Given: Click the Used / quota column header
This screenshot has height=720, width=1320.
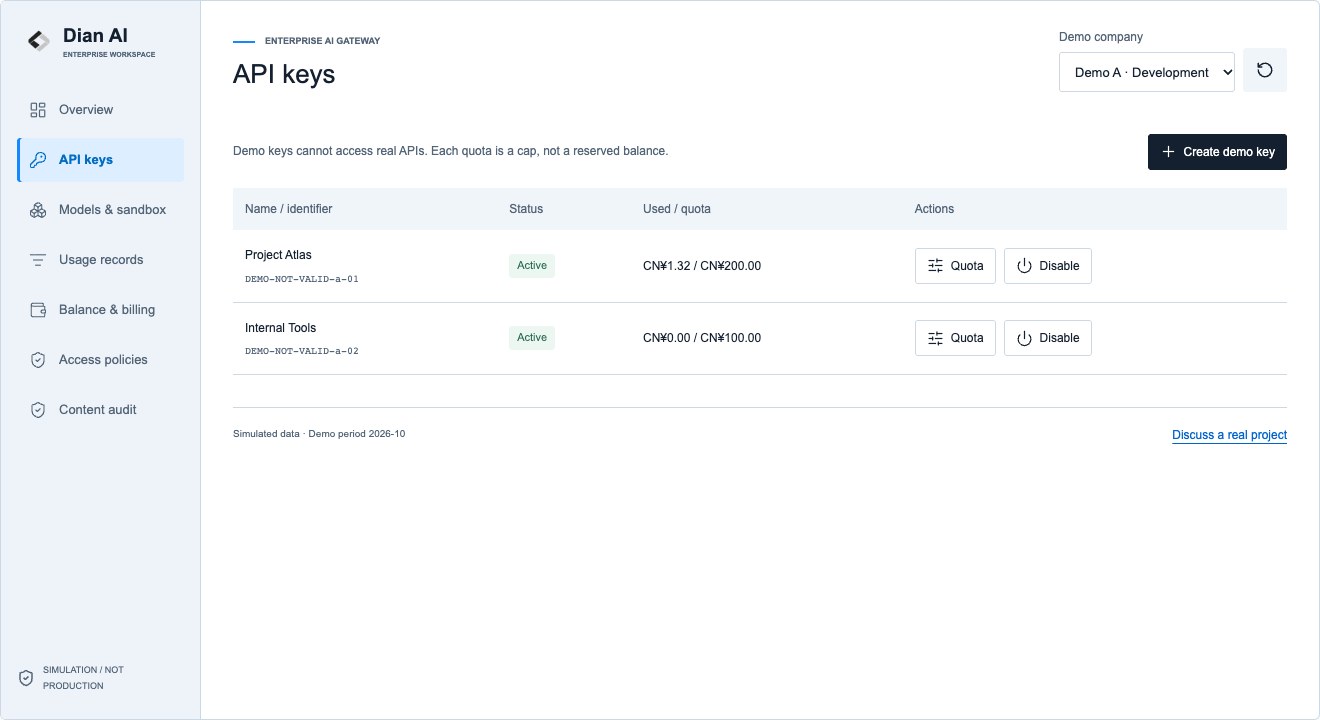Looking at the screenshot, I should [x=677, y=209].
